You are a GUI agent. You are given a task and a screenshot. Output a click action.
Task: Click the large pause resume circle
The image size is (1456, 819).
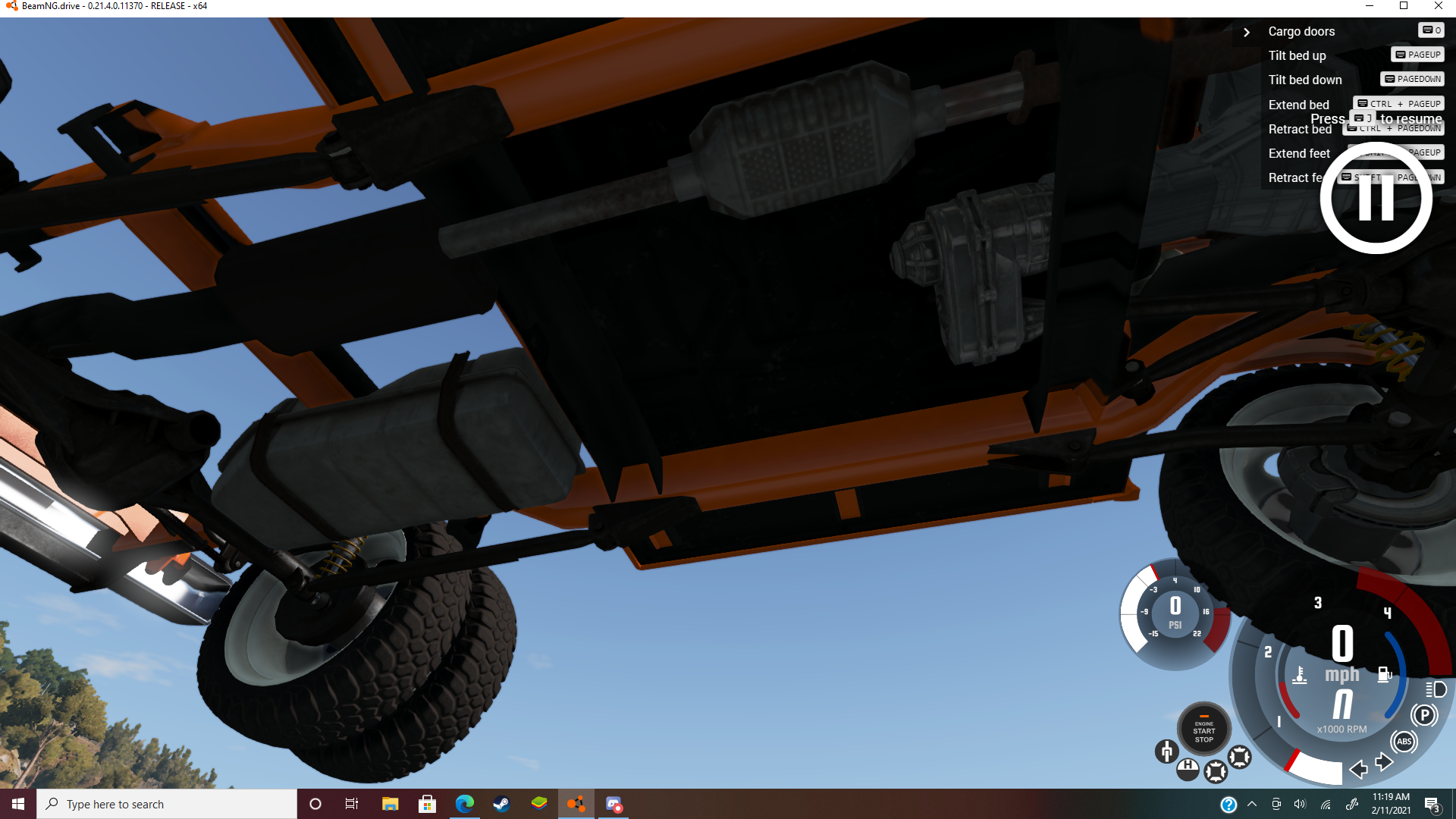point(1376,198)
